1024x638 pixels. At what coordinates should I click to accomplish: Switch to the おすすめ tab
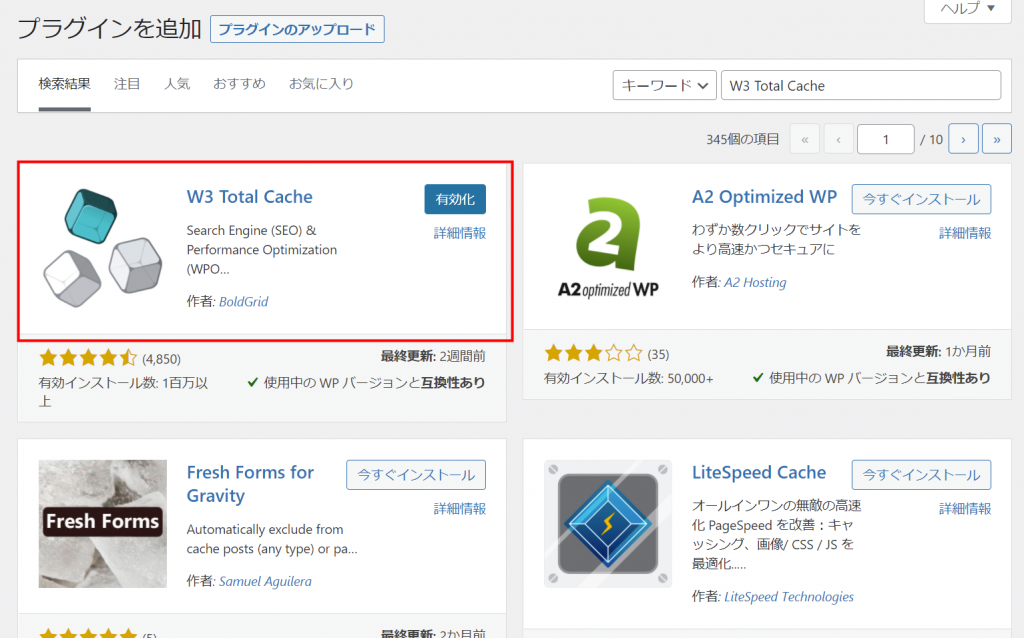pos(239,84)
